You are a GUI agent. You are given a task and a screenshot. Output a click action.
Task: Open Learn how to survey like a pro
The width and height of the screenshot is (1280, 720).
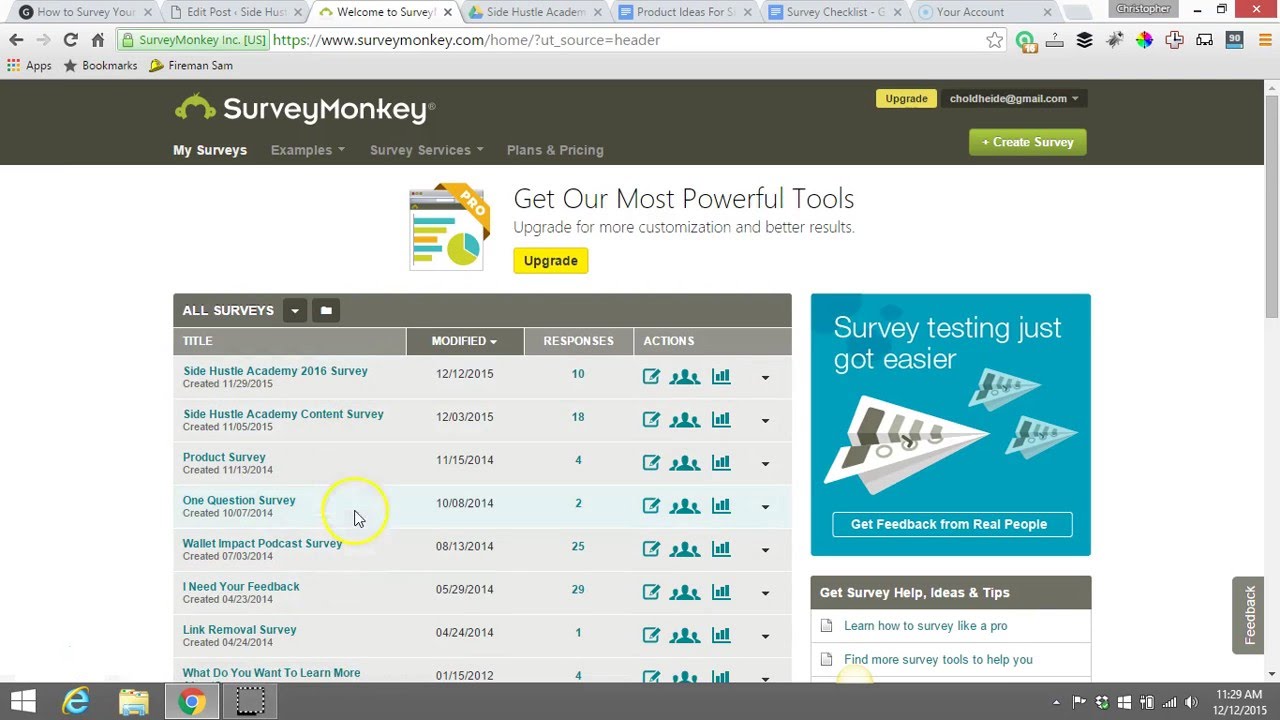[x=925, y=626]
